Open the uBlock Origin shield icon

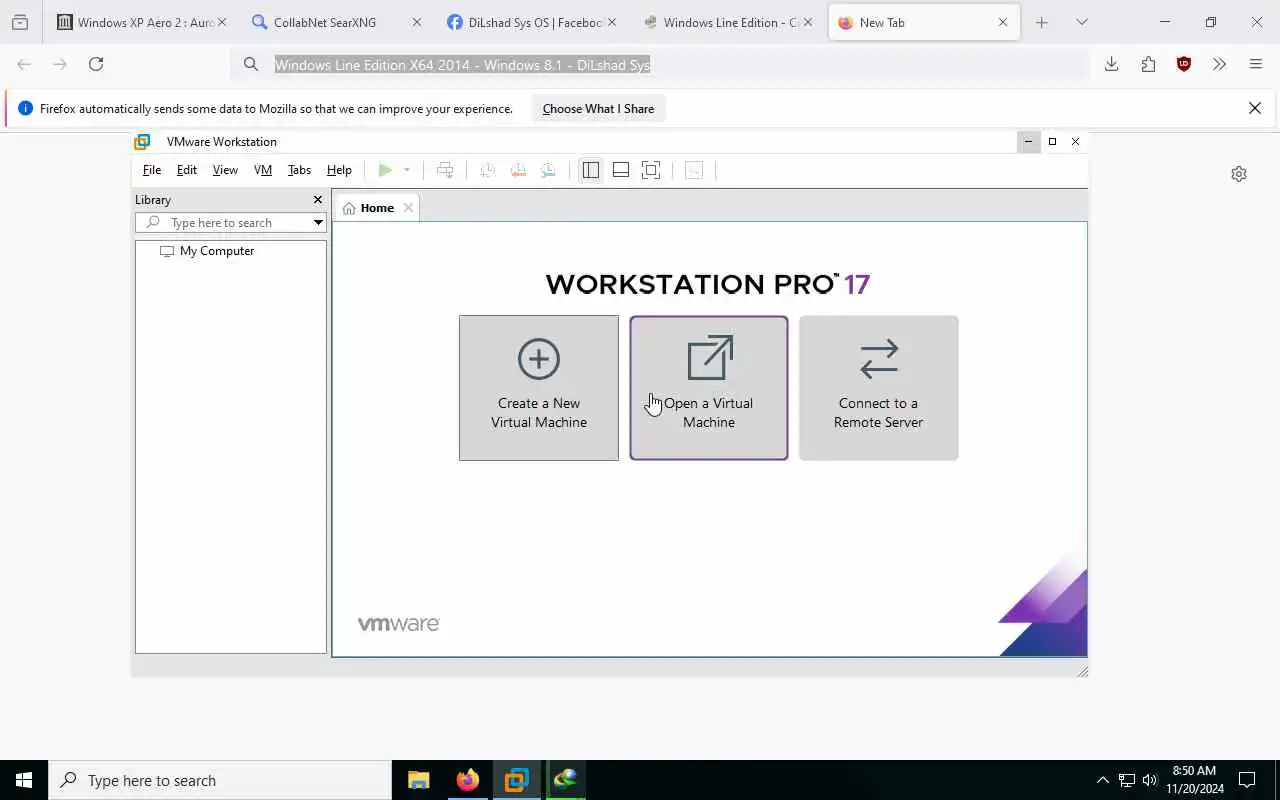click(1184, 64)
